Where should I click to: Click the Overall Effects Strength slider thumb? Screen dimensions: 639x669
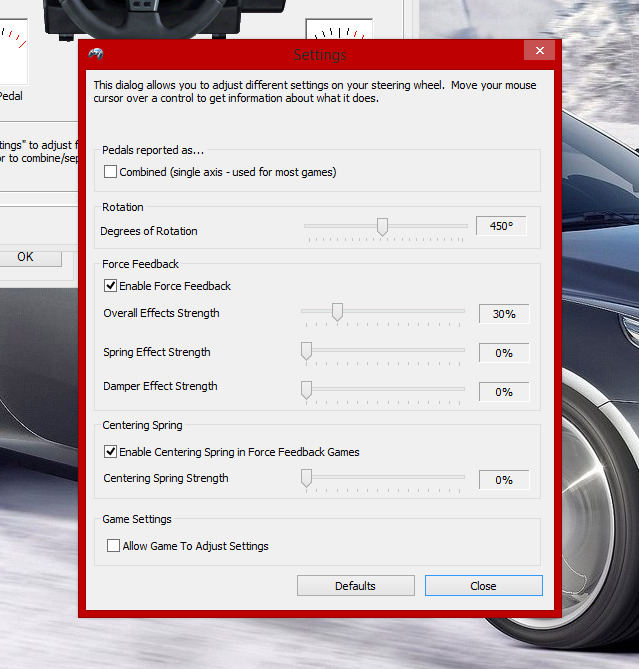point(337,312)
